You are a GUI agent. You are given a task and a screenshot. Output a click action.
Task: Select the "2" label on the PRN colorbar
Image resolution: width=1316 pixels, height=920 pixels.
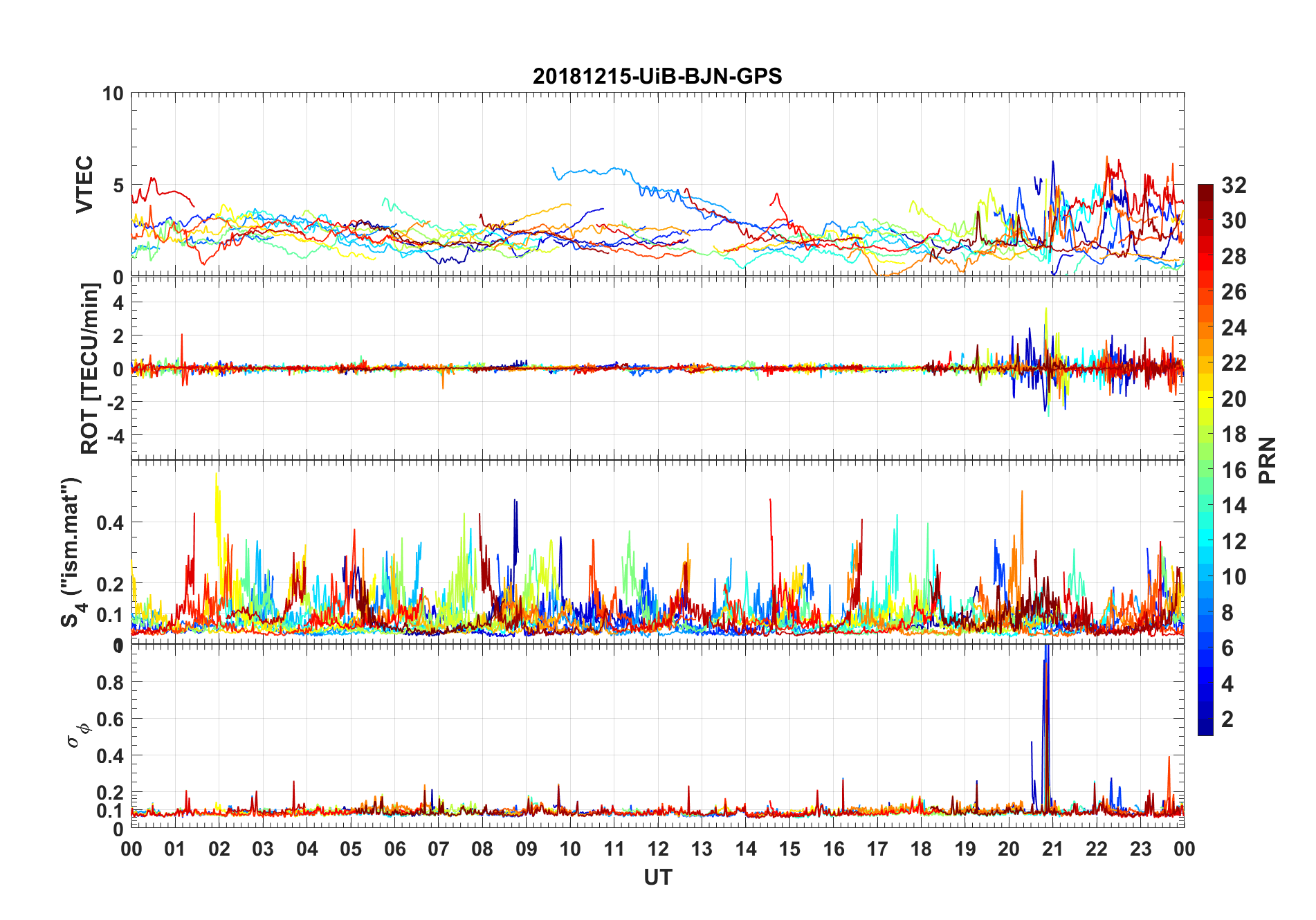pyautogui.click(x=1227, y=719)
